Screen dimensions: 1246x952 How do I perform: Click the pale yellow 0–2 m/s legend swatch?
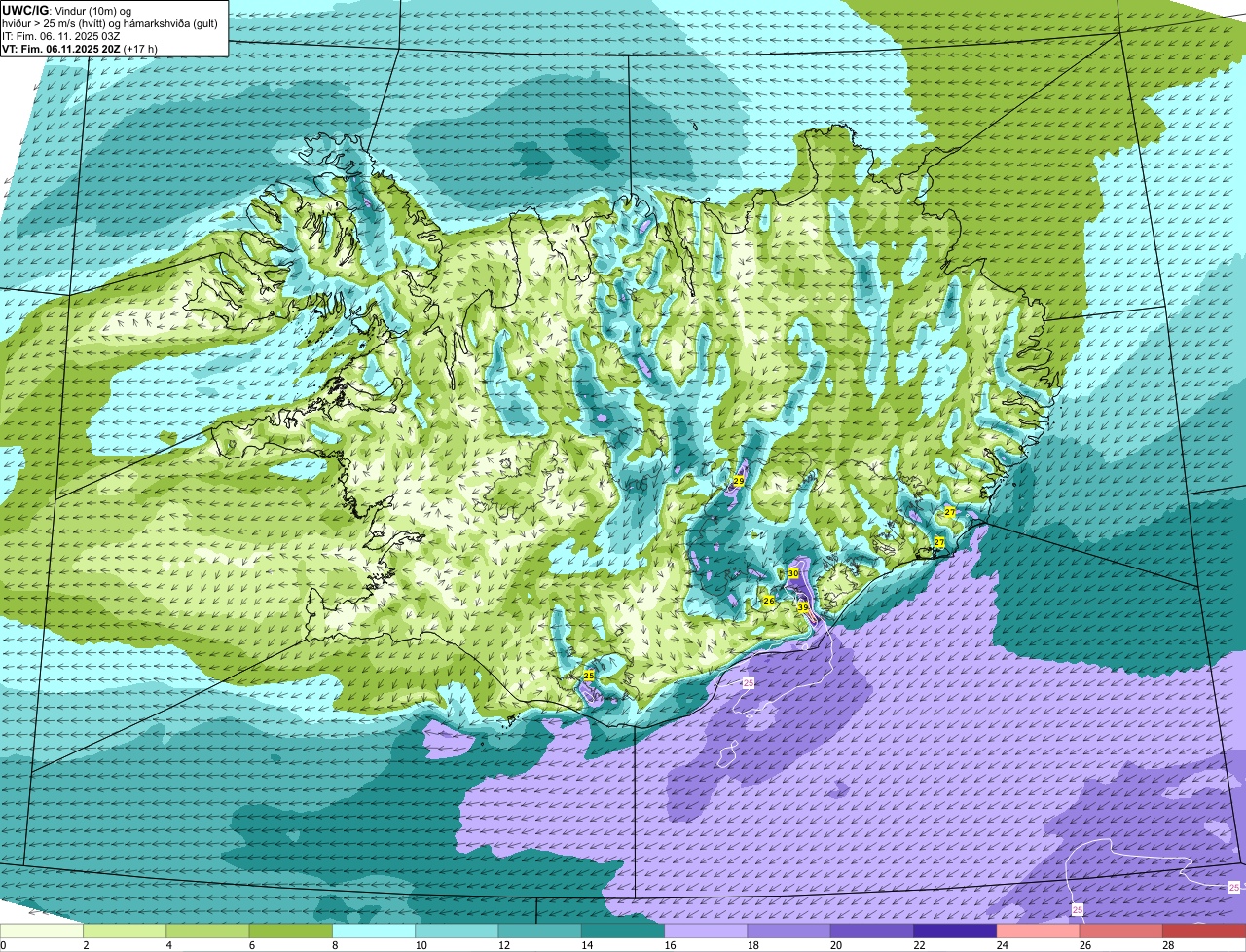click(x=42, y=931)
